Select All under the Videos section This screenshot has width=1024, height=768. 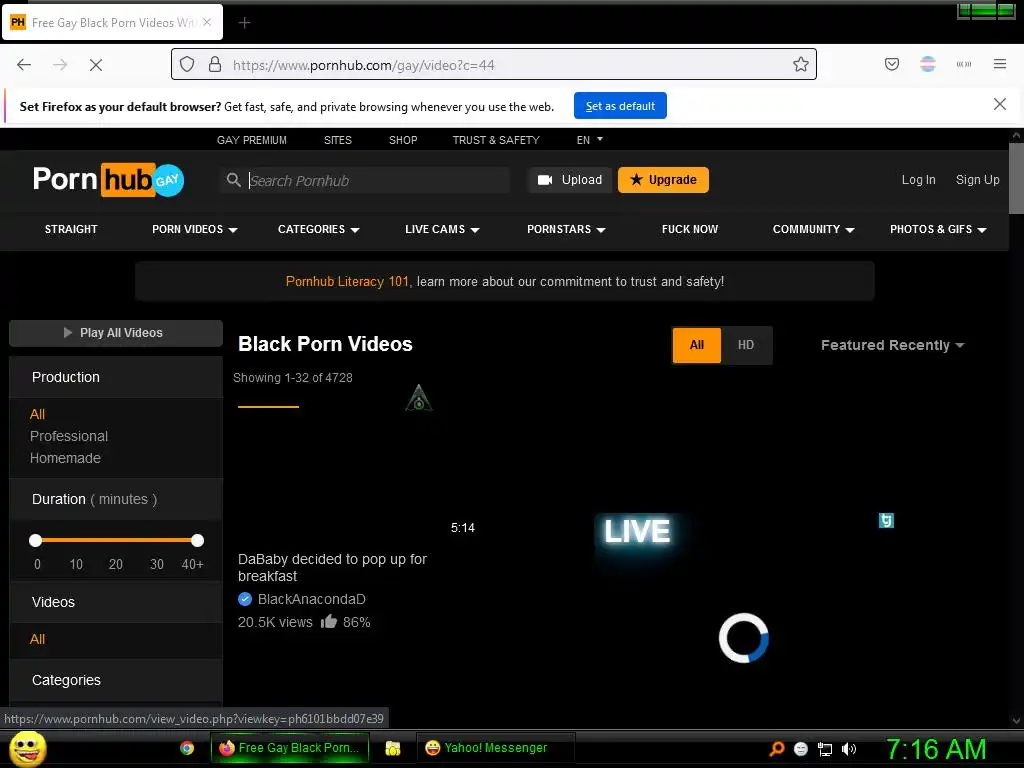click(x=37, y=639)
